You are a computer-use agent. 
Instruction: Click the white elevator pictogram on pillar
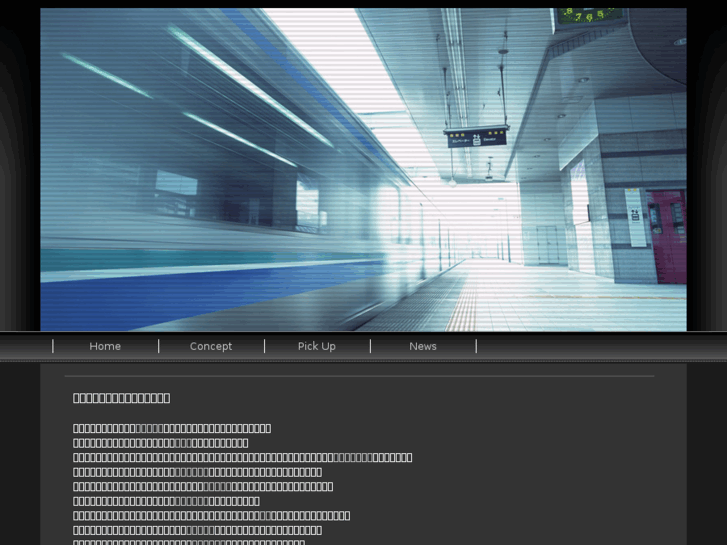tap(635, 216)
